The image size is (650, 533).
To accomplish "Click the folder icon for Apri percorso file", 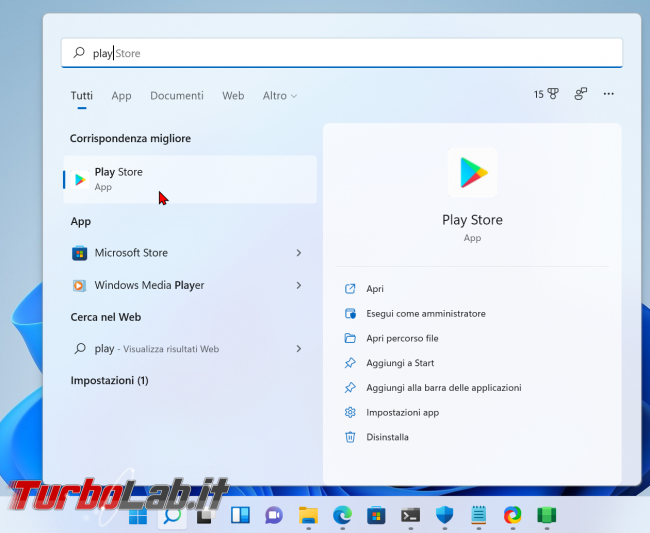I will pyautogui.click(x=350, y=338).
